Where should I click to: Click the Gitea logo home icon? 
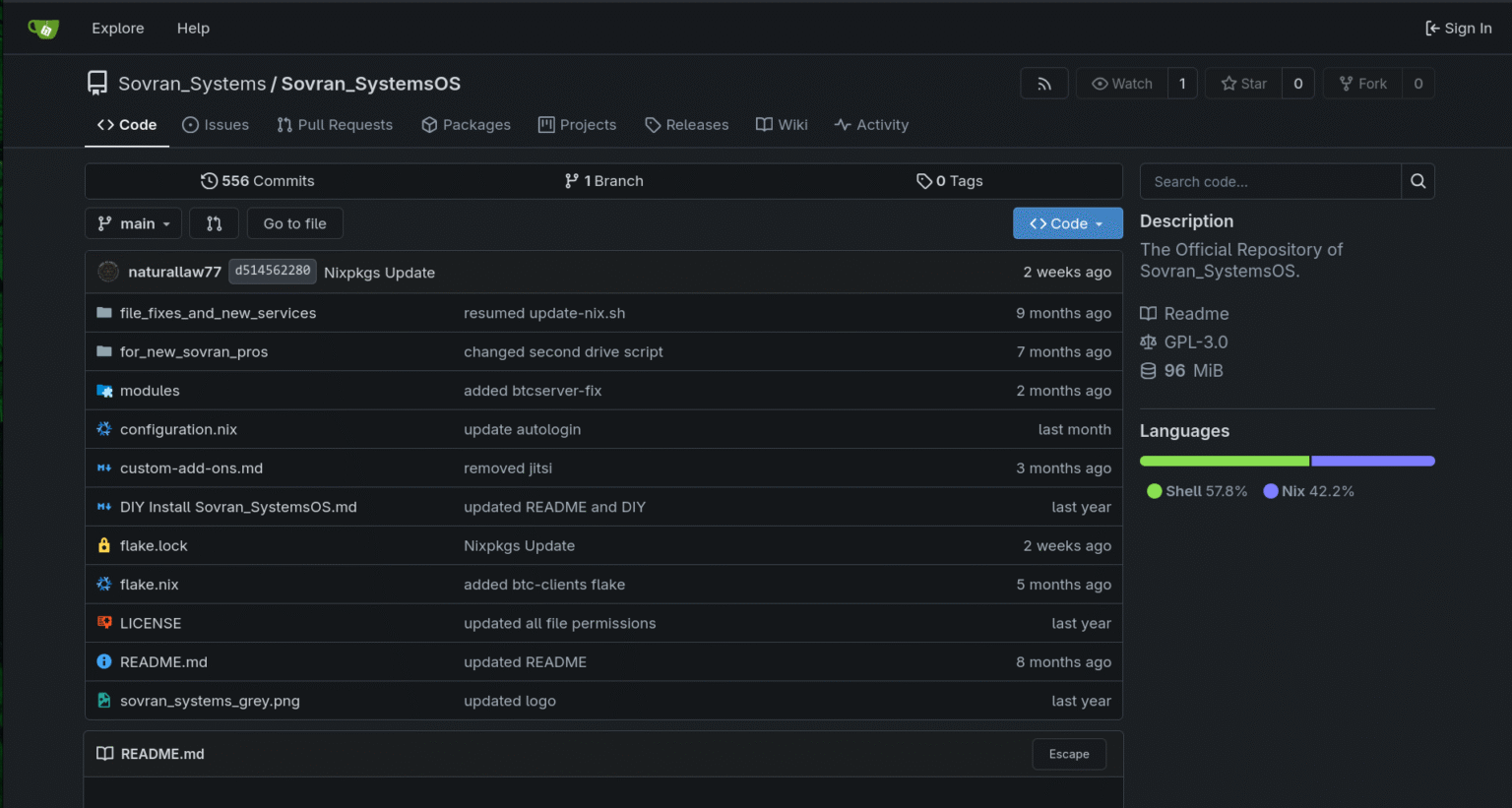pos(43,29)
